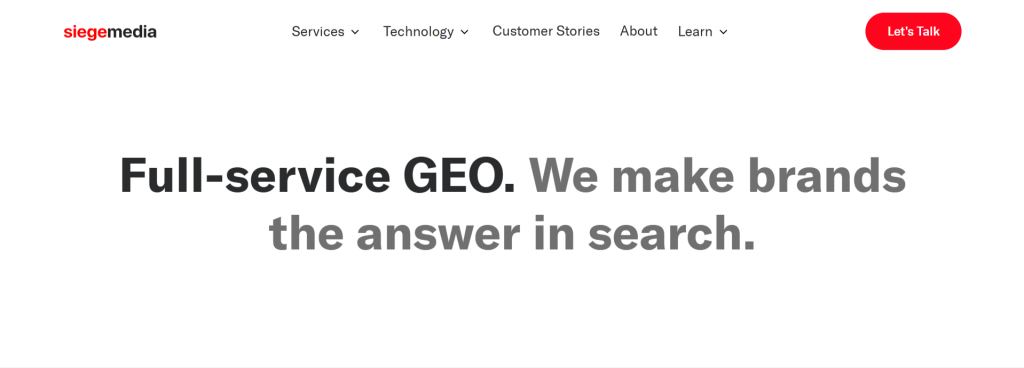Click the gray "We make" headline text
This screenshot has width=1024, height=368.
(633, 176)
